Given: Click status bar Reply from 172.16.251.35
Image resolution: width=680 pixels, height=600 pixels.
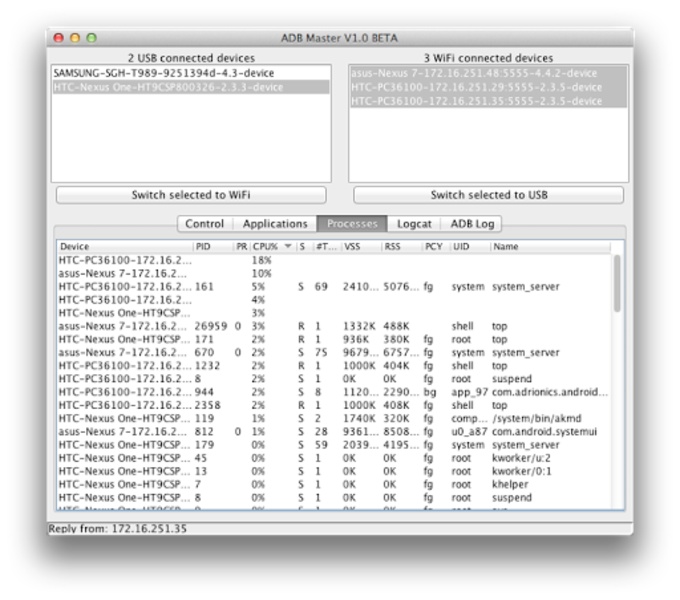Looking at the screenshot, I should [x=118, y=528].
